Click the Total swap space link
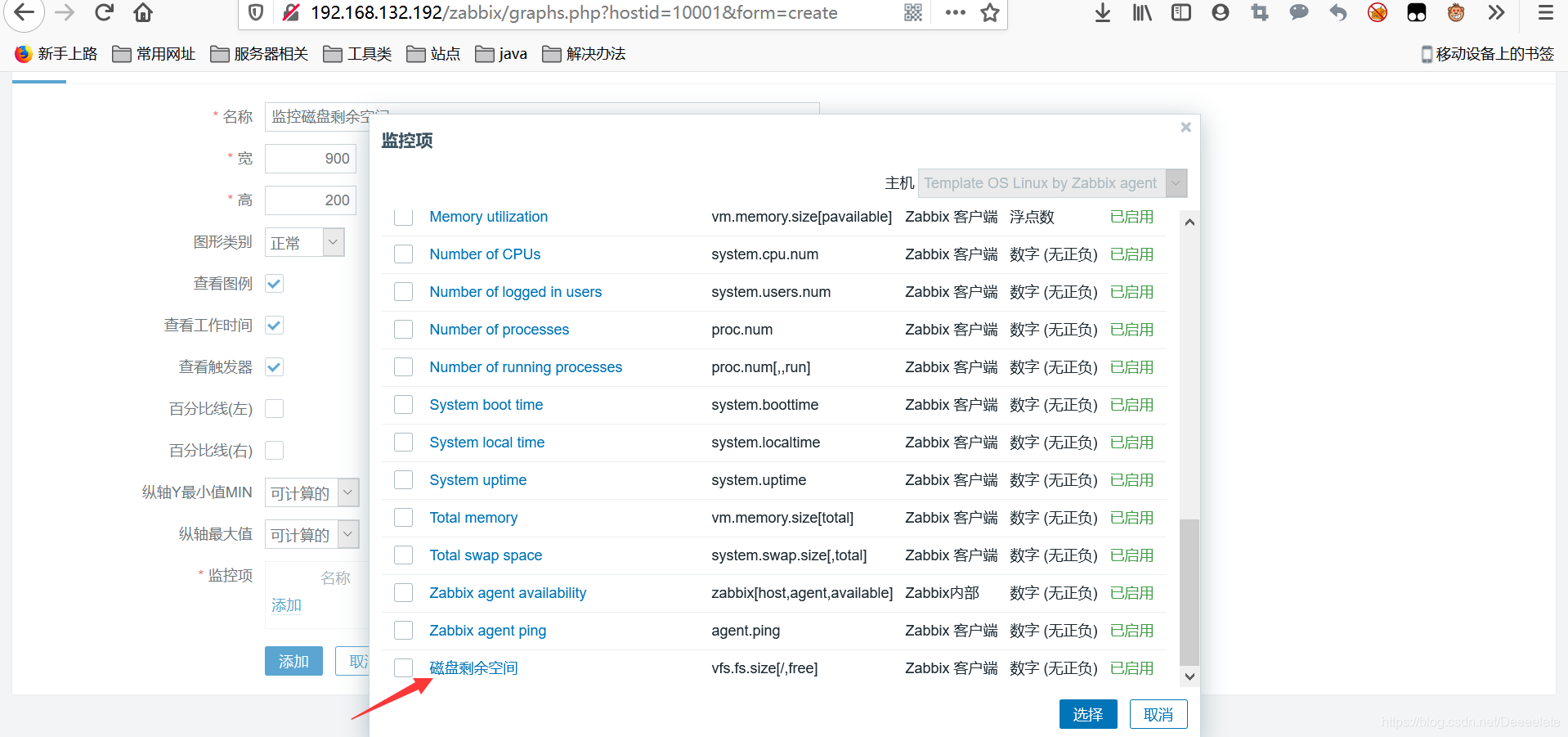1568x737 pixels. pos(486,555)
